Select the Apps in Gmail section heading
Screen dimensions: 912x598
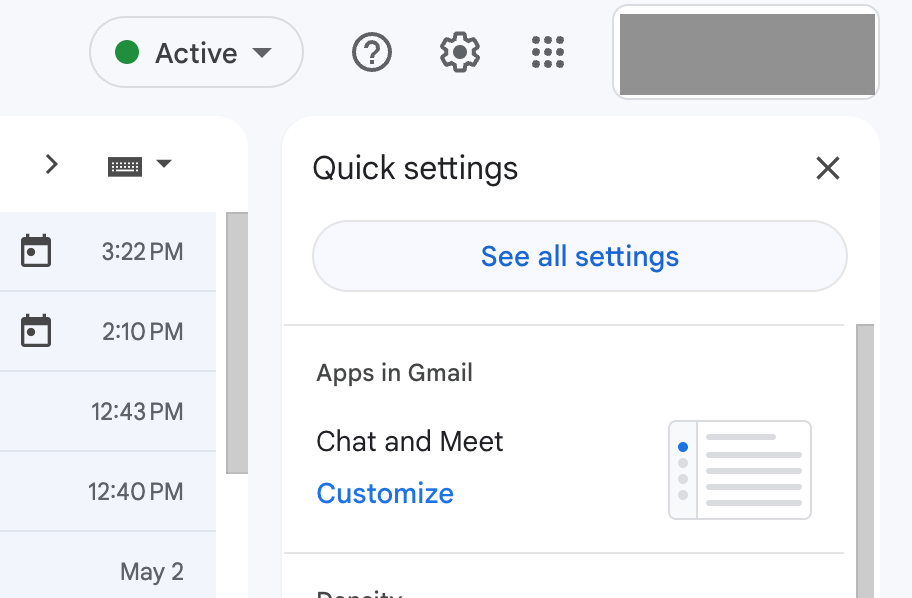click(394, 372)
